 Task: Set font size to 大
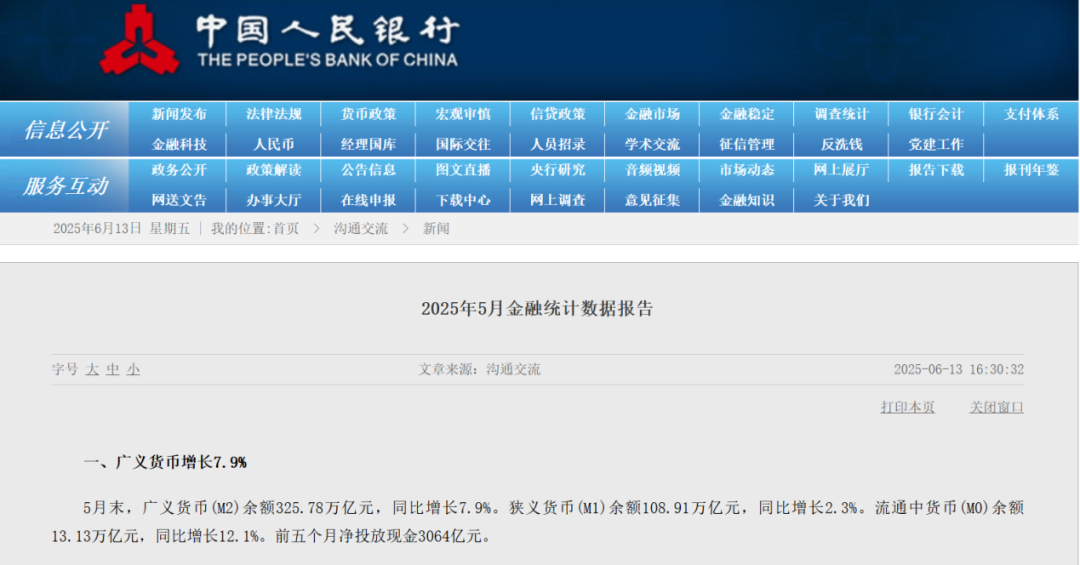pyautogui.click(x=92, y=370)
